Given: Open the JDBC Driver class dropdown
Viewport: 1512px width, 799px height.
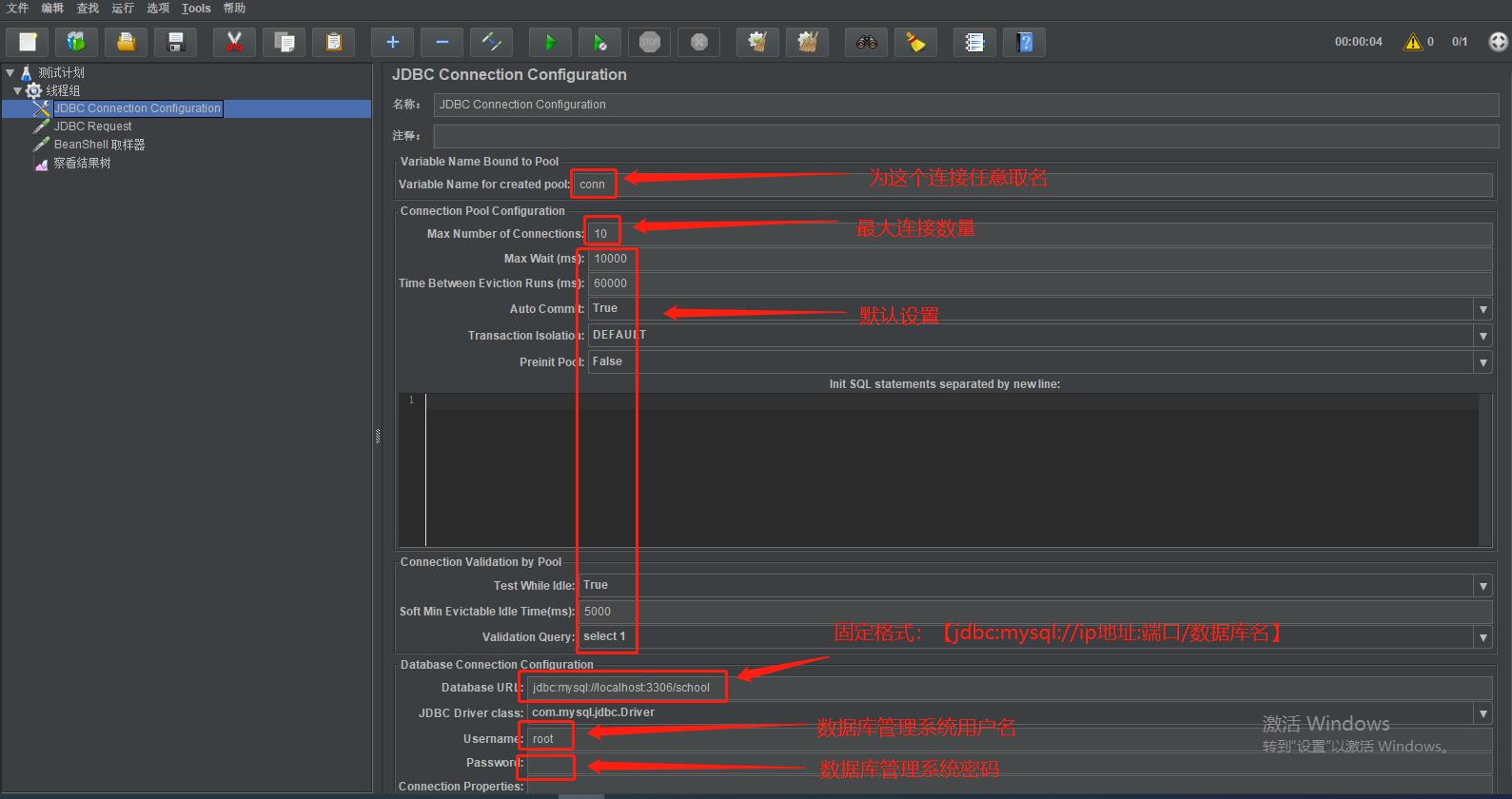Looking at the screenshot, I should click(x=1483, y=712).
